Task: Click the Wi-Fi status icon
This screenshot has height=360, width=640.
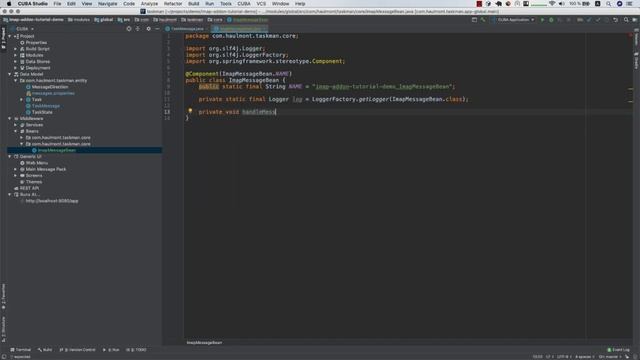Action: click(552, 4)
